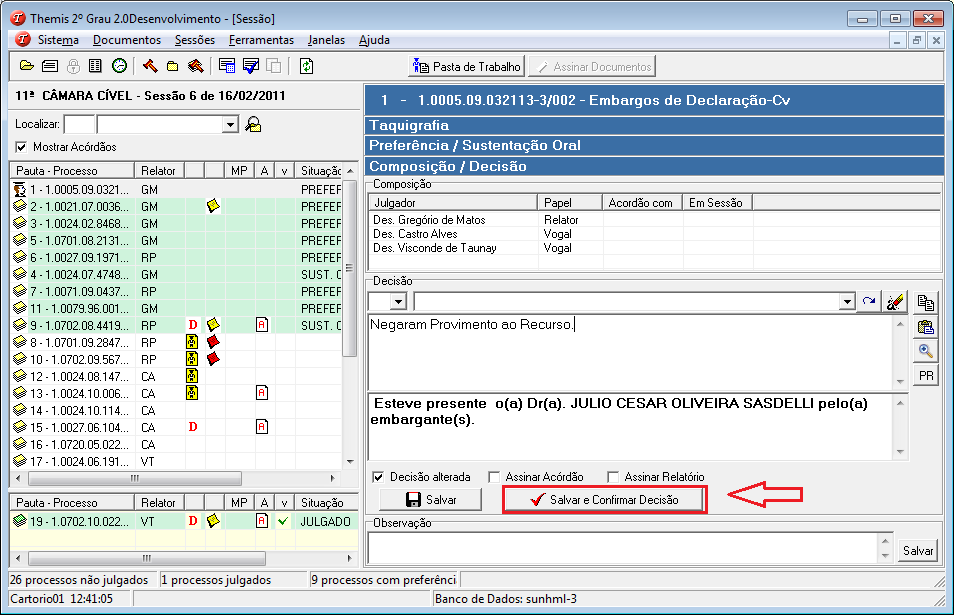Click the Pasta de Trabalho button
The width and height of the screenshot is (954, 615).
pyautogui.click(x=467, y=66)
